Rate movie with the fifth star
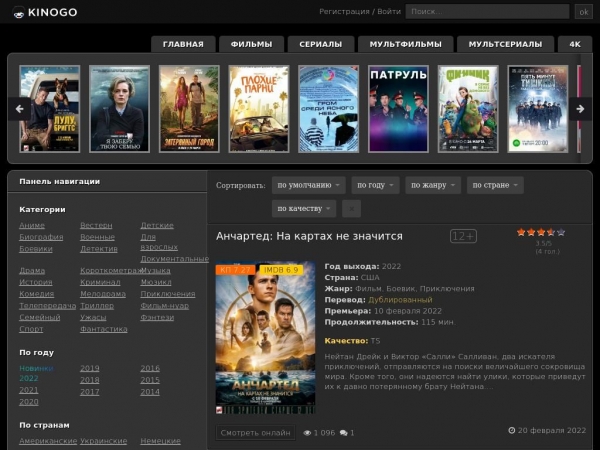The image size is (600, 450). [x=560, y=232]
